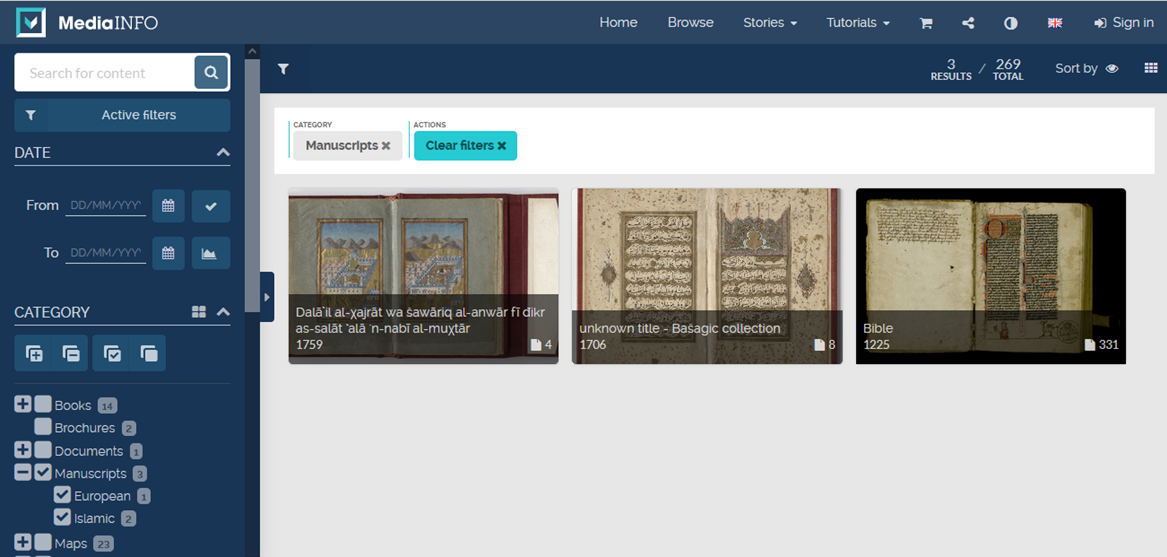Click the European category label
Screen dimensions: 1167x557
click(x=102, y=496)
